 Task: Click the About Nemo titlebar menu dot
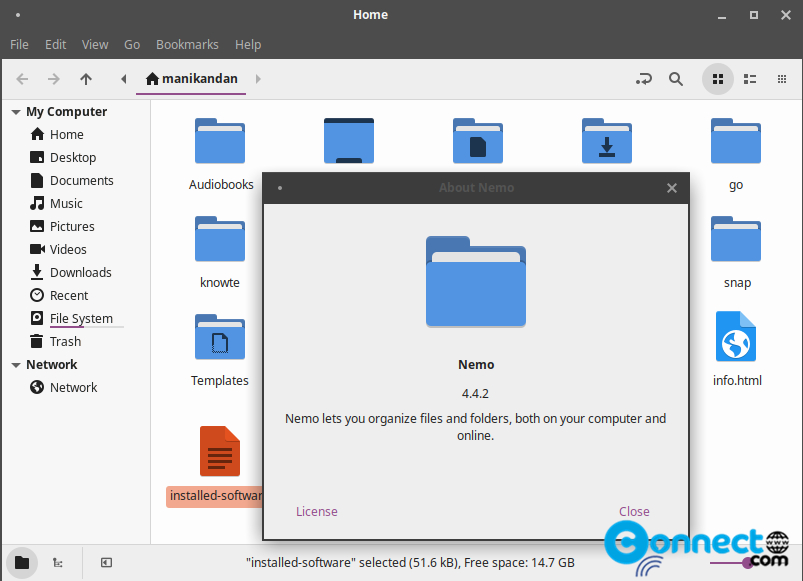pyautogui.click(x=280, y=188)
